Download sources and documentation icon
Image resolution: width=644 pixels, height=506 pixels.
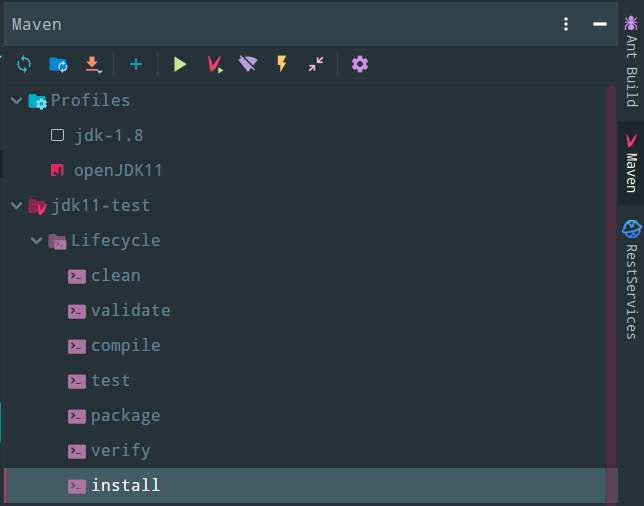(93, 64)
